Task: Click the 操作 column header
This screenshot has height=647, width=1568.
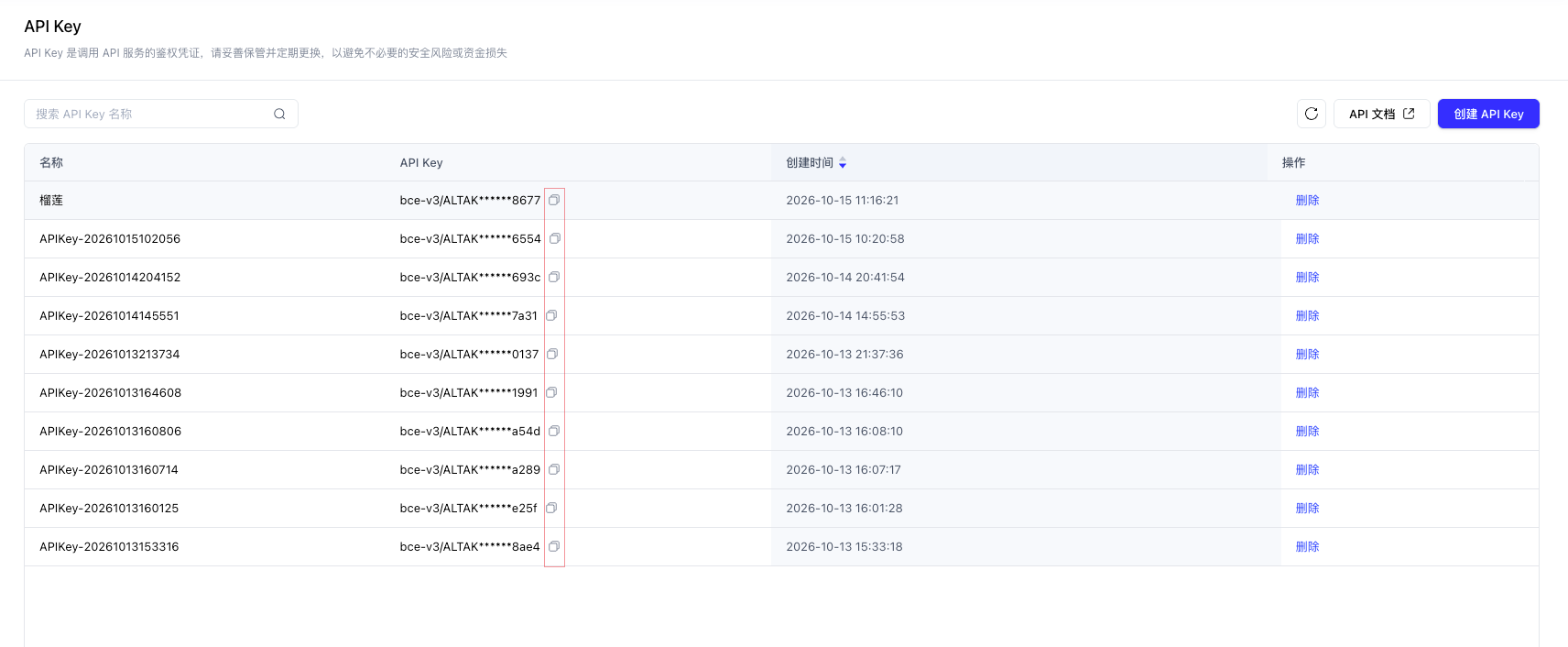Action: tap(1293, 163)
